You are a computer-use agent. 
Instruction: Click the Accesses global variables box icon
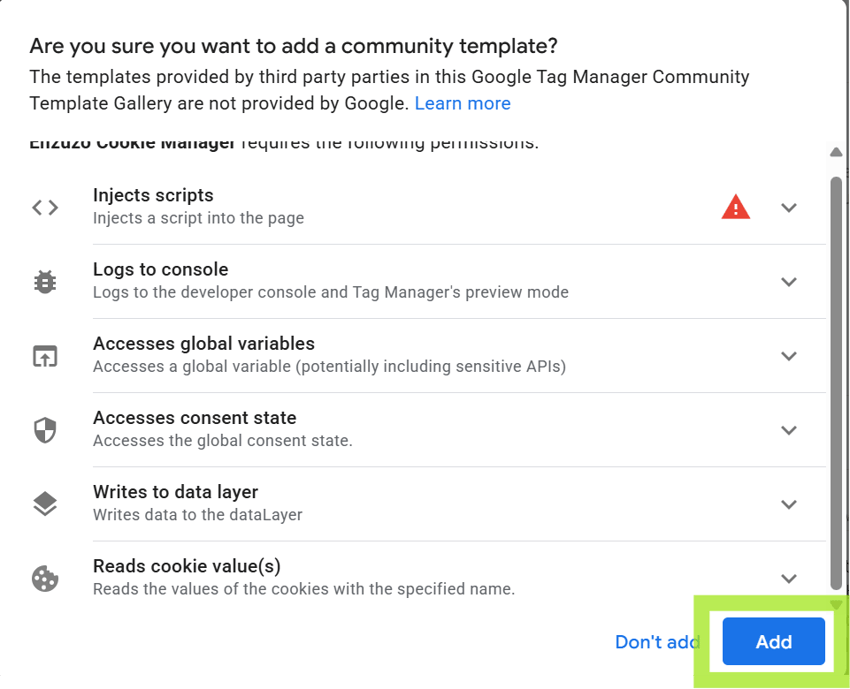click(x=44, y=355)
